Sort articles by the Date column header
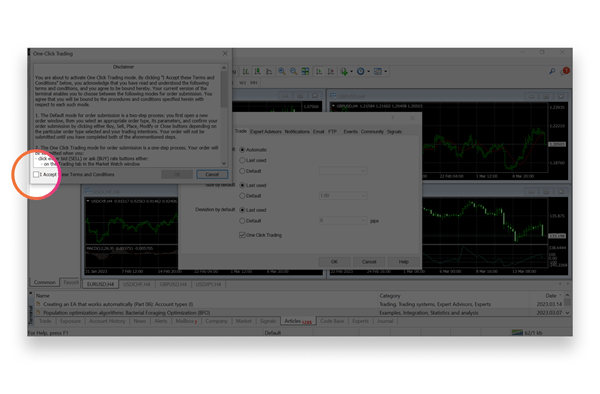 click(551, 296)
